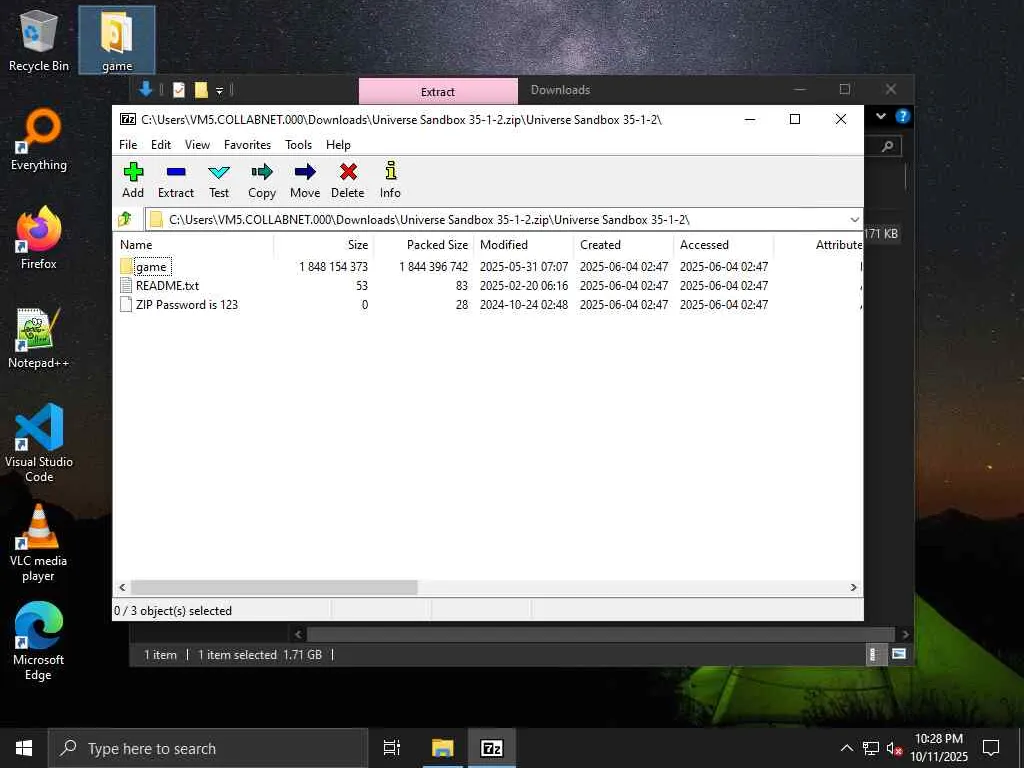Choose the Move toolbar icon
The image size is (1024, 768).
(x=305, y=180)
